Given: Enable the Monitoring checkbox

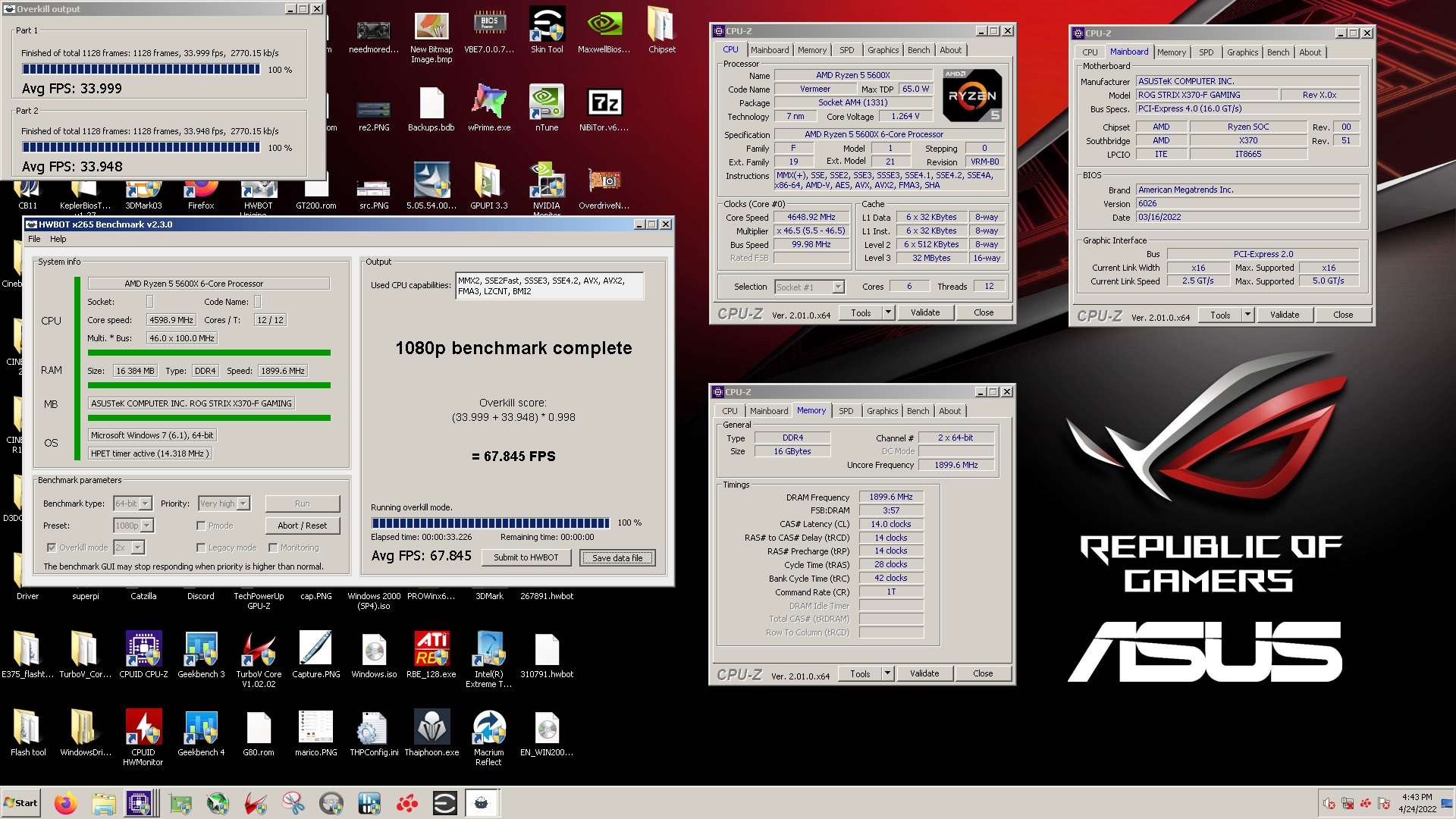Looking at the screenshot, I should [273, 548].
